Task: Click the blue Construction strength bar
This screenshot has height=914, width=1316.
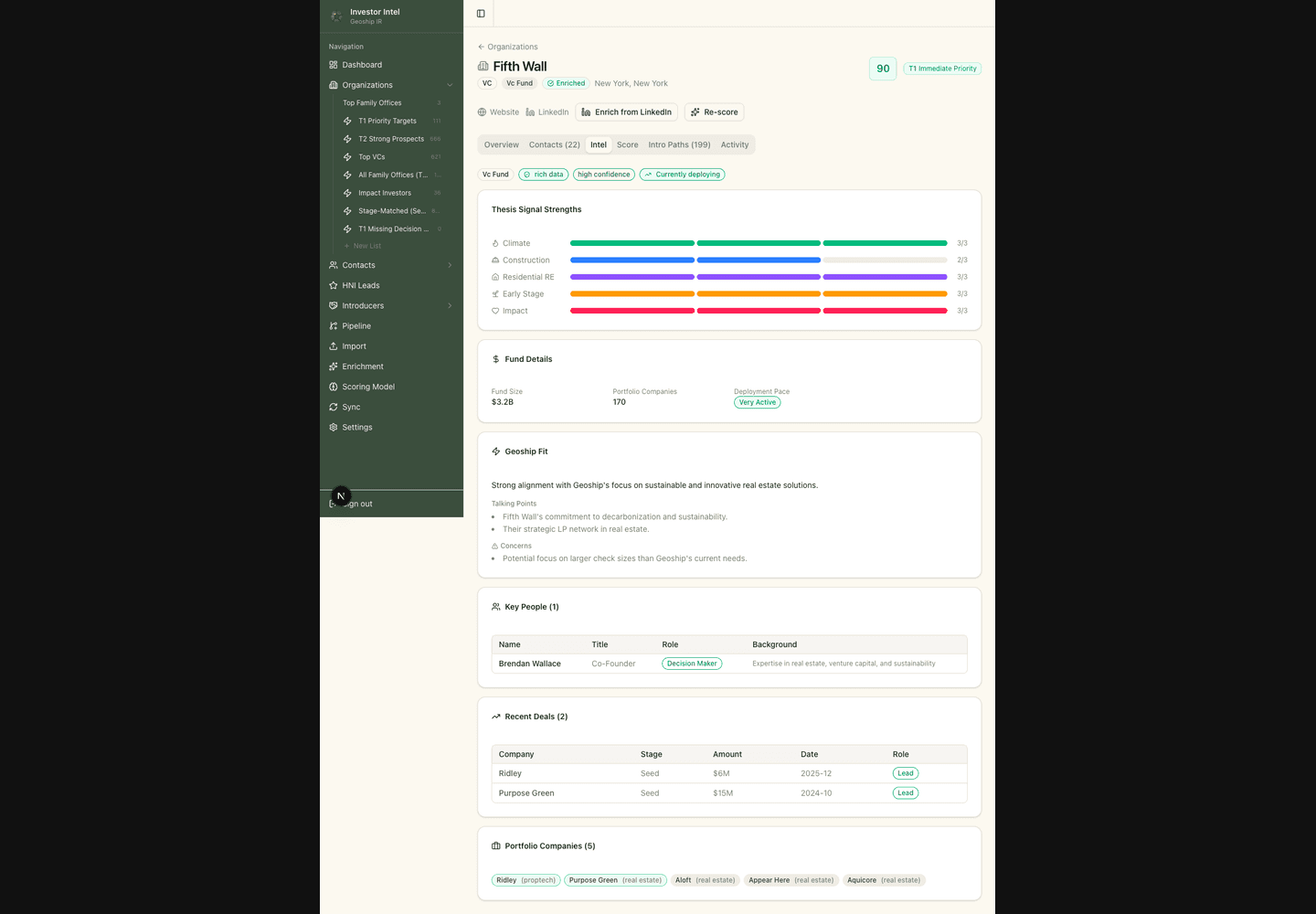Action: tap(695, 260)
